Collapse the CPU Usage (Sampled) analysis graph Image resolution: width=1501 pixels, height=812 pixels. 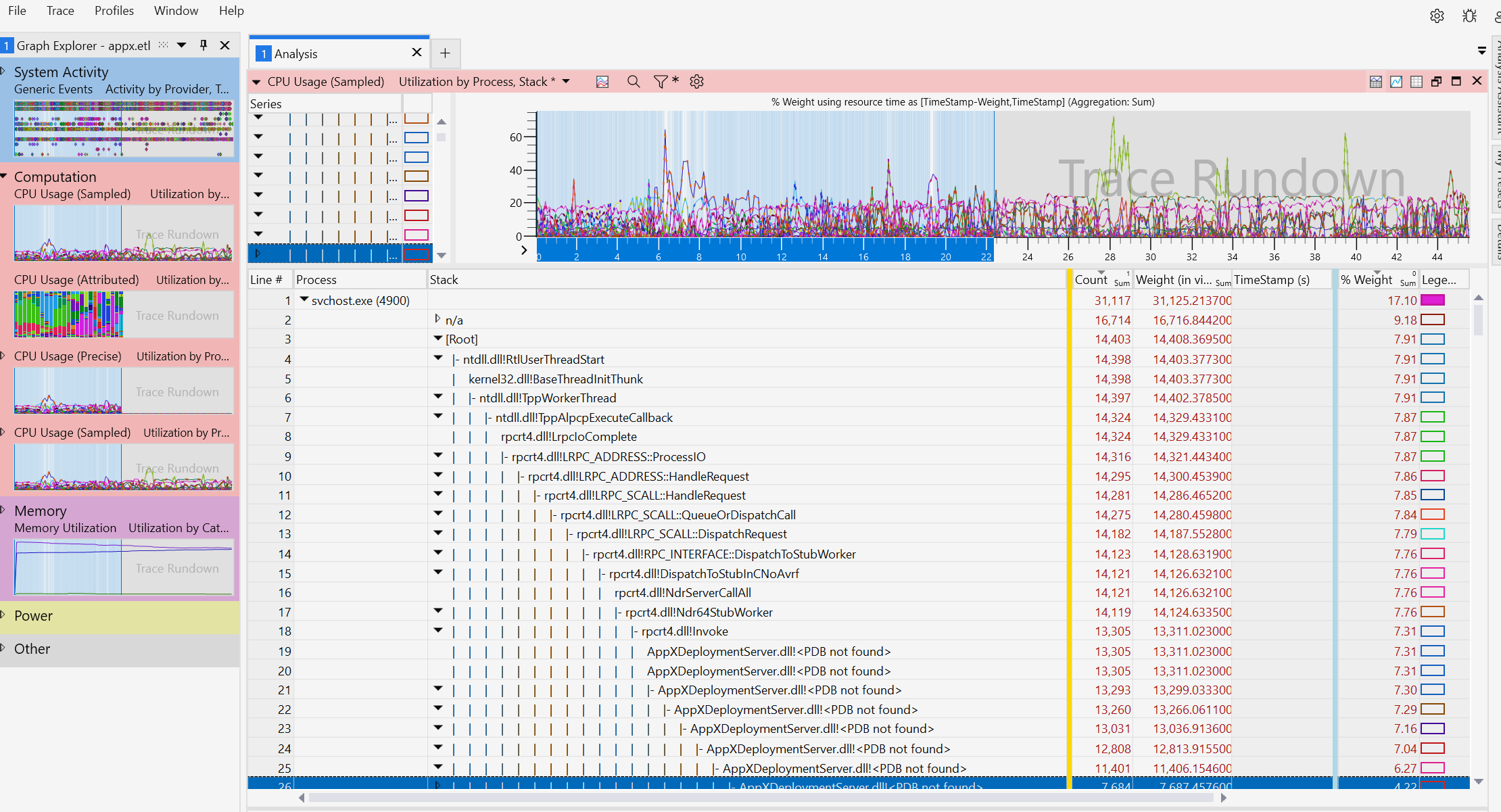point(257,82)
